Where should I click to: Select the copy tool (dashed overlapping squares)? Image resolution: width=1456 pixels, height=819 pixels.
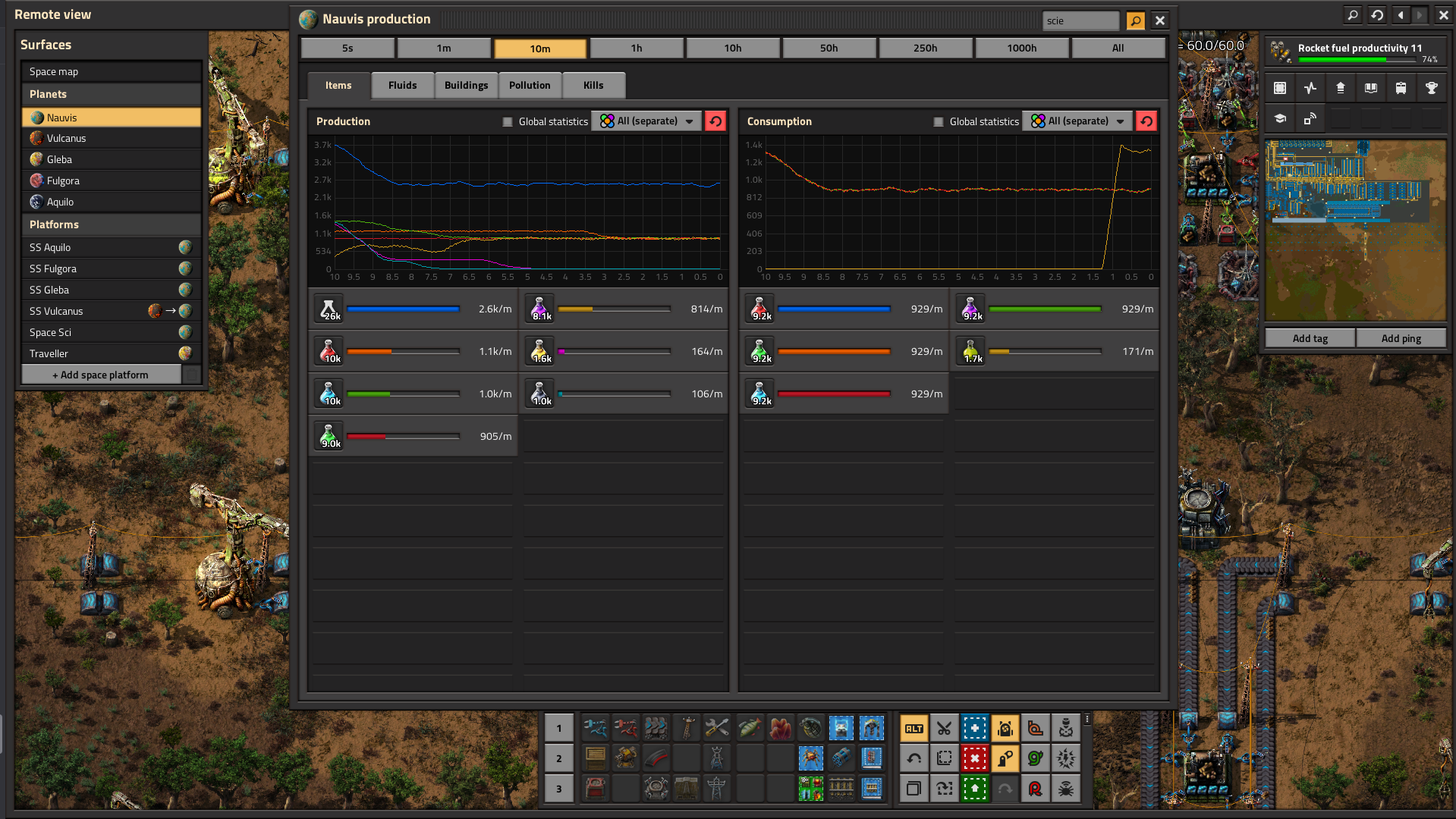pyautogui.click(x=944, y=758)
